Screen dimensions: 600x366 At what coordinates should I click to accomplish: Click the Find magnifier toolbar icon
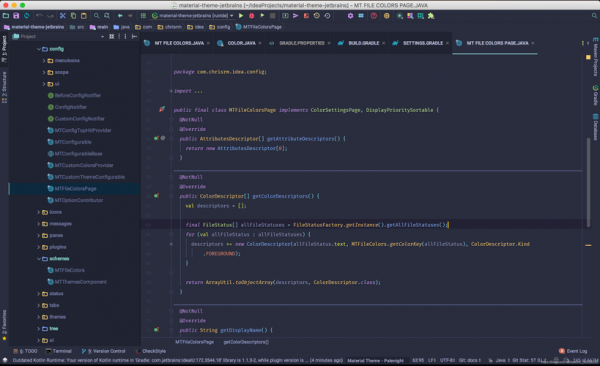click(96, 16)
